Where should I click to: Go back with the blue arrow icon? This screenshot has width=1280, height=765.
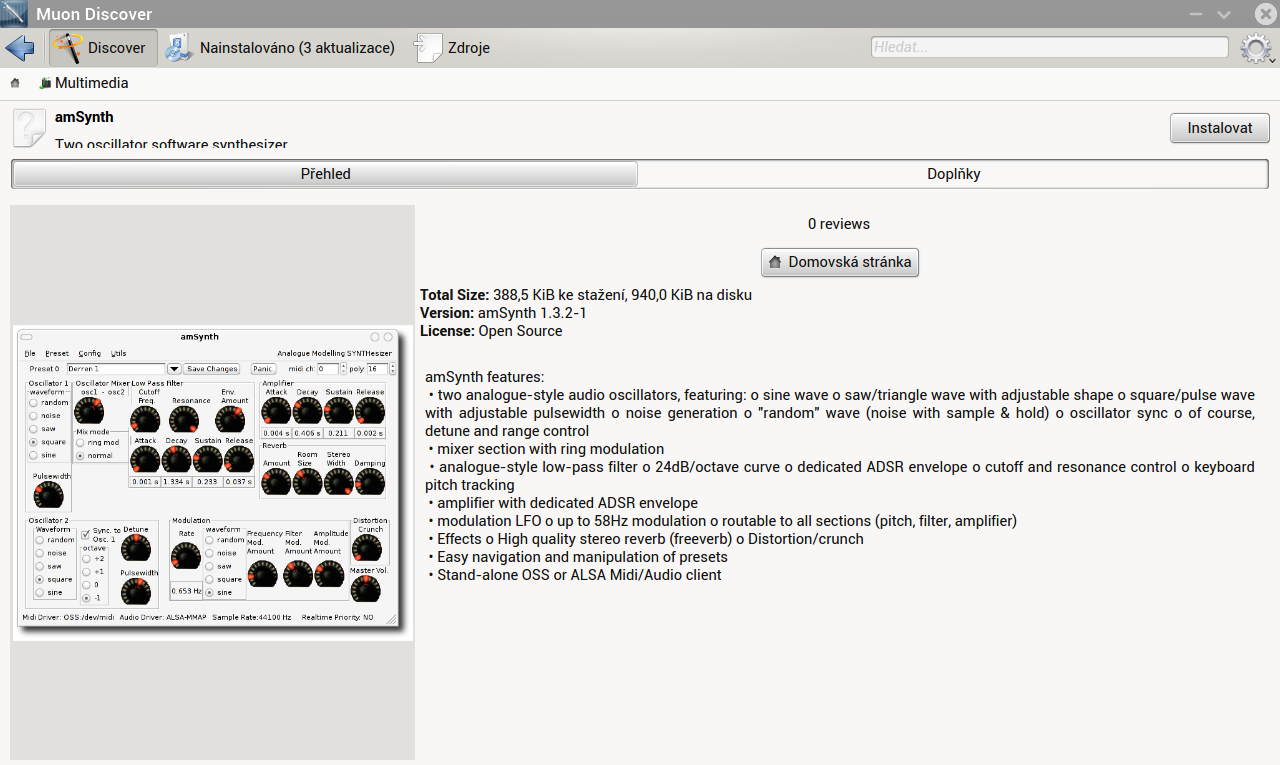click(x=20, y=47)
